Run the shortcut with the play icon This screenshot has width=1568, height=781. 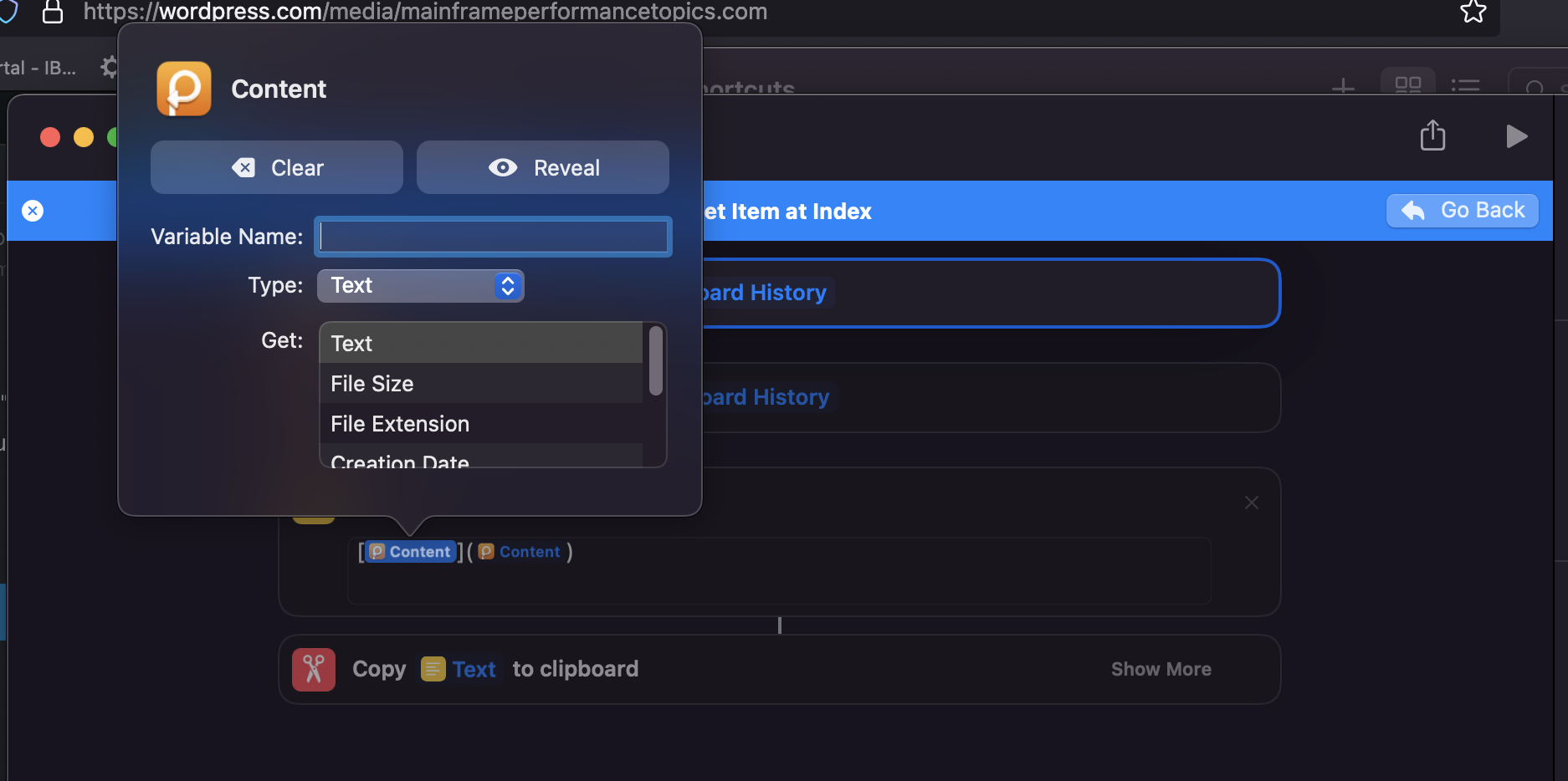(1516, 136)
